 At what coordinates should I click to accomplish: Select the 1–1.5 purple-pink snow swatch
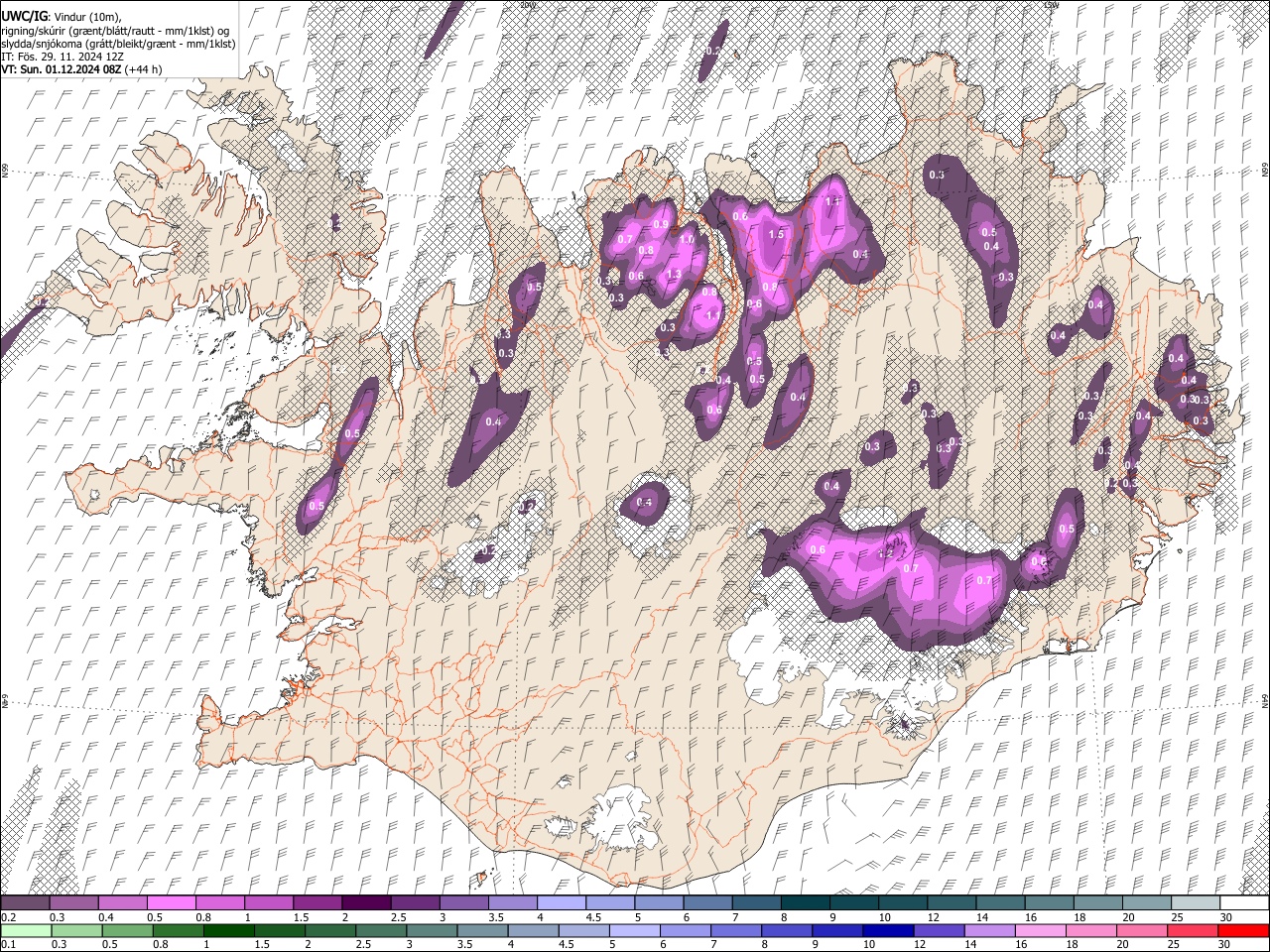click(268, 903)
